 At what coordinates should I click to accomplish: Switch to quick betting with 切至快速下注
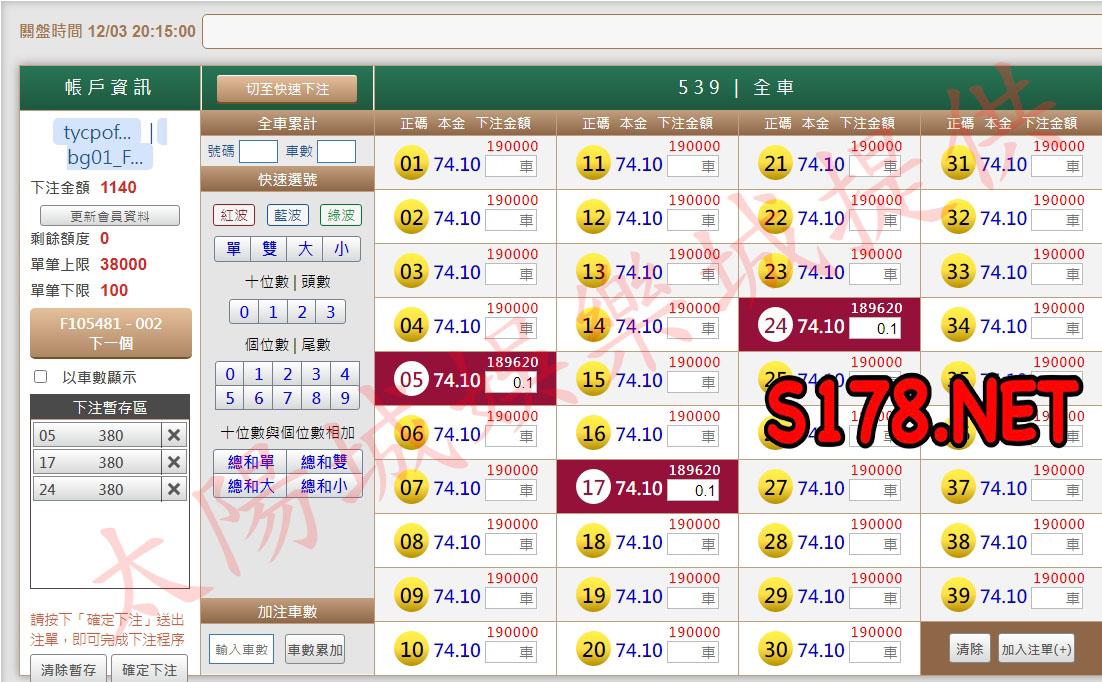[287, 89]
